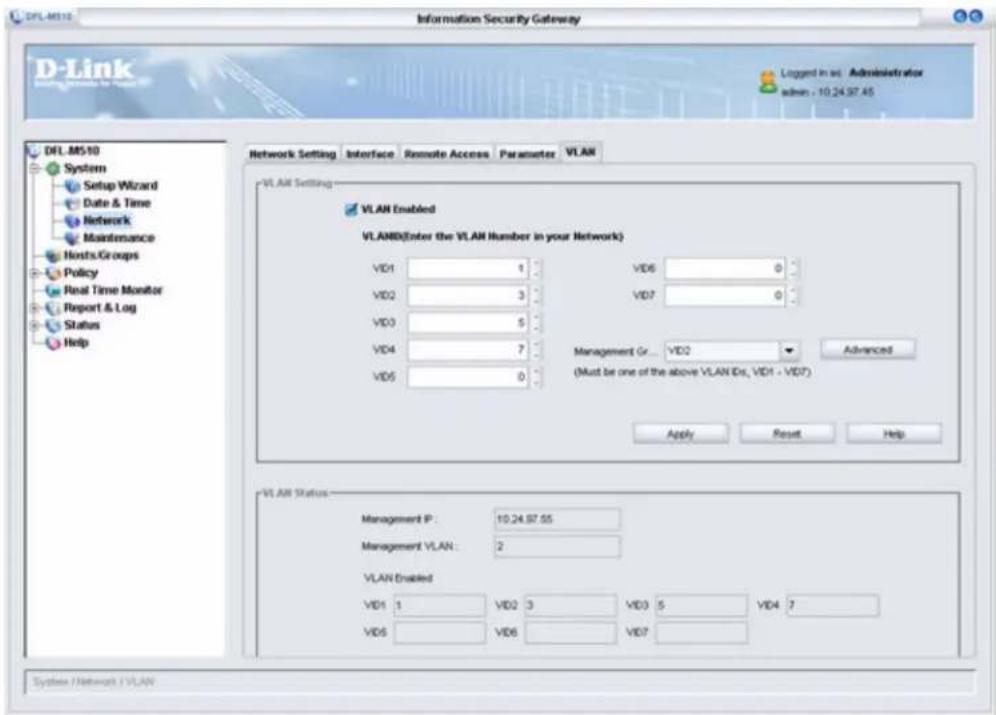
Task: Select Setup Wizard in the tree
Action: pos(120,186)
